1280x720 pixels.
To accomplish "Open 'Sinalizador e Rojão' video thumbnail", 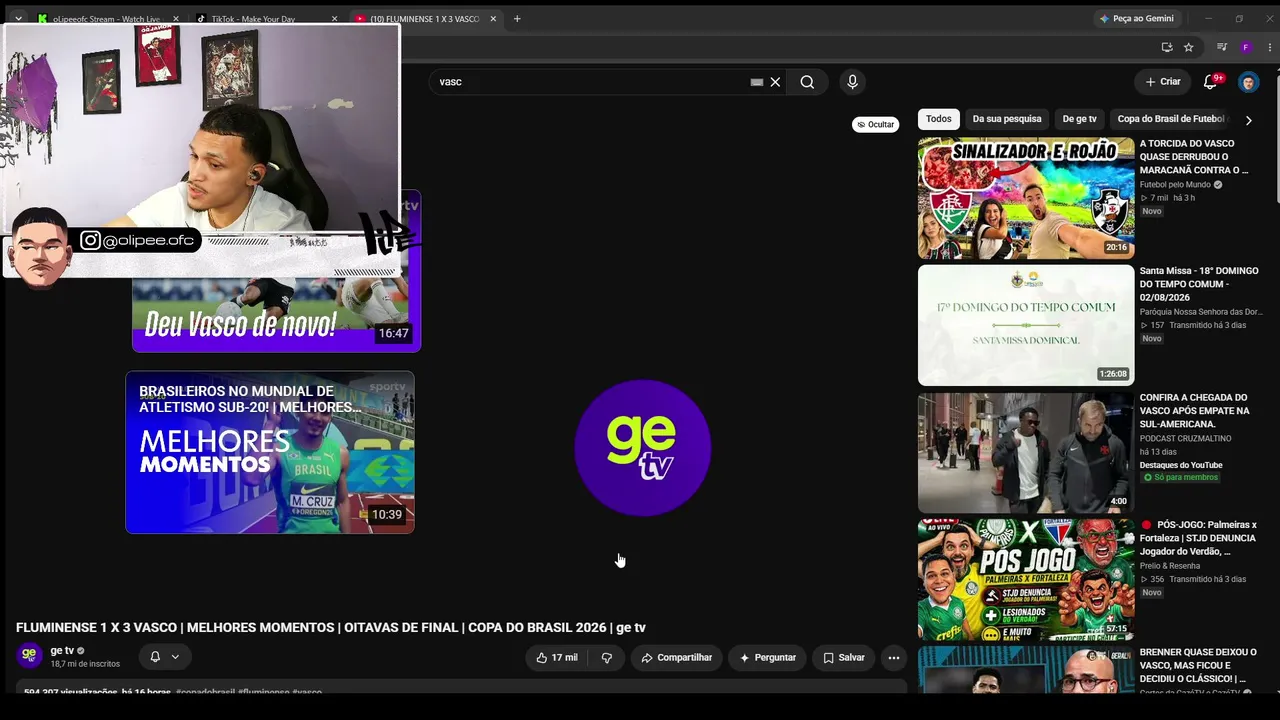I will tap(1026, 198).
